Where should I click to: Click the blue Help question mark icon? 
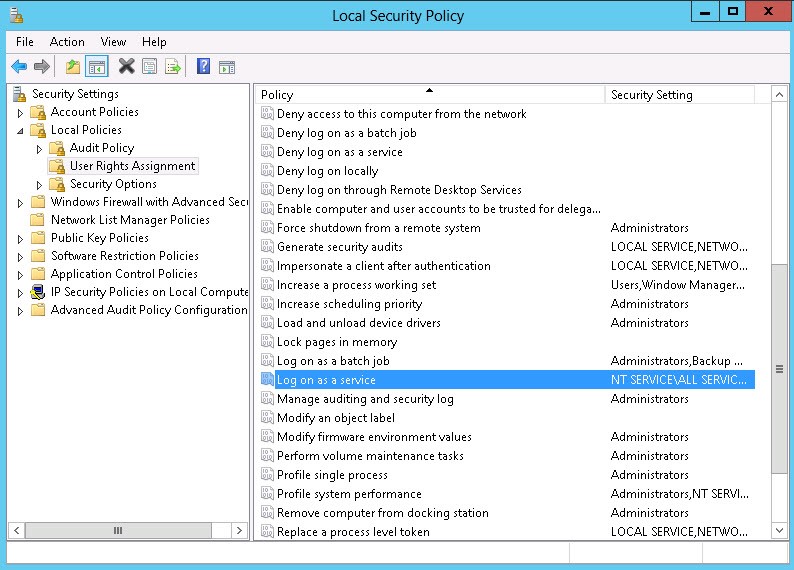pyautogui.click(x=203, y=67)
